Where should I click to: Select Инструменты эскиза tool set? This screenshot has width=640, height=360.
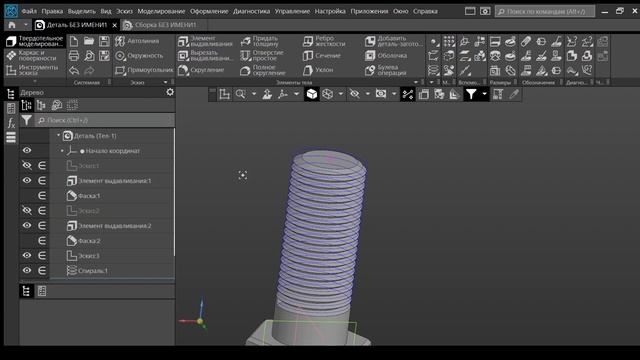point(35,70)
